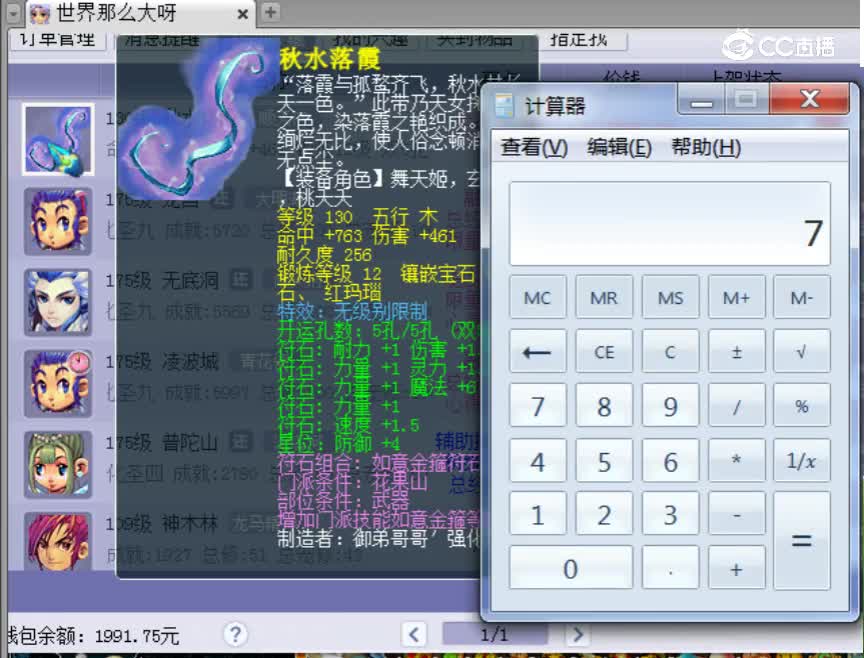Select the 神木林 character avatar

[57, 541]
